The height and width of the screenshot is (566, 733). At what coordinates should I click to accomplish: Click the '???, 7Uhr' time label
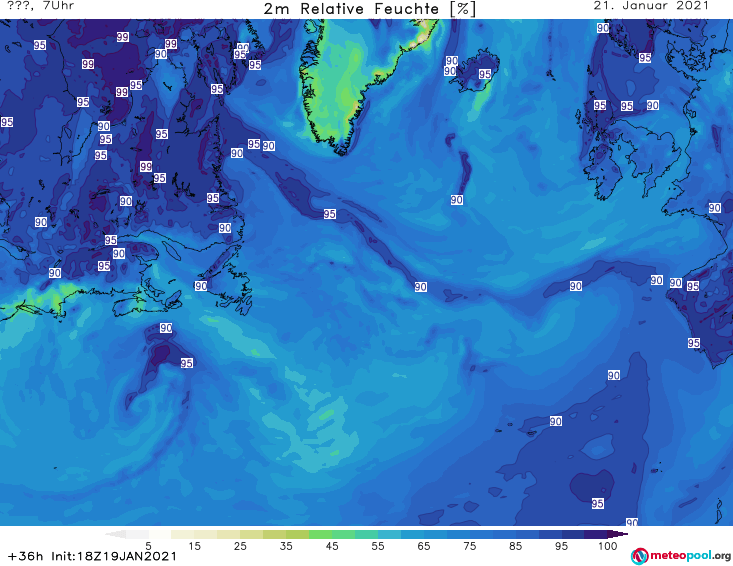pyautogui.click(x=41, y=6)
